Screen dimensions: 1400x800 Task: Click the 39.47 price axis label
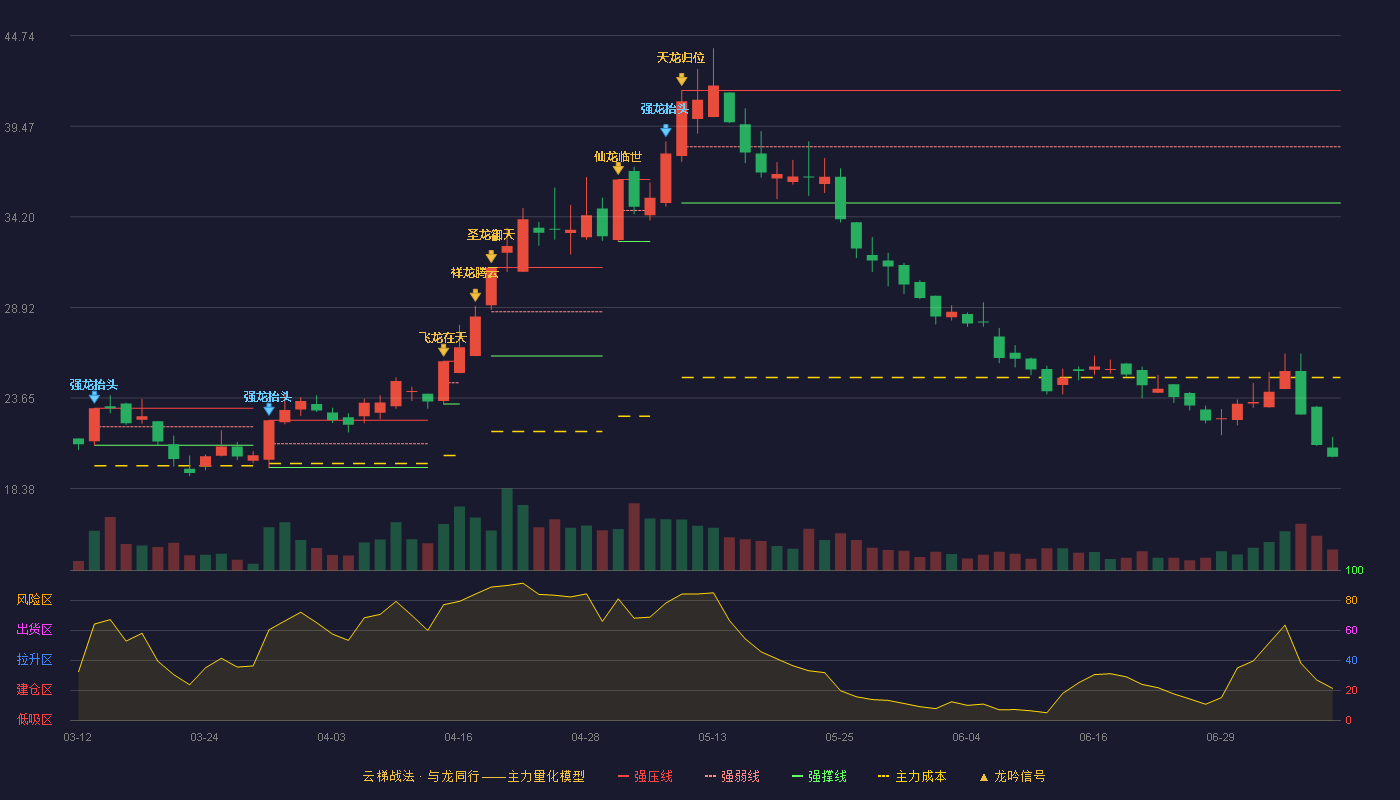[x=19, y=128]
